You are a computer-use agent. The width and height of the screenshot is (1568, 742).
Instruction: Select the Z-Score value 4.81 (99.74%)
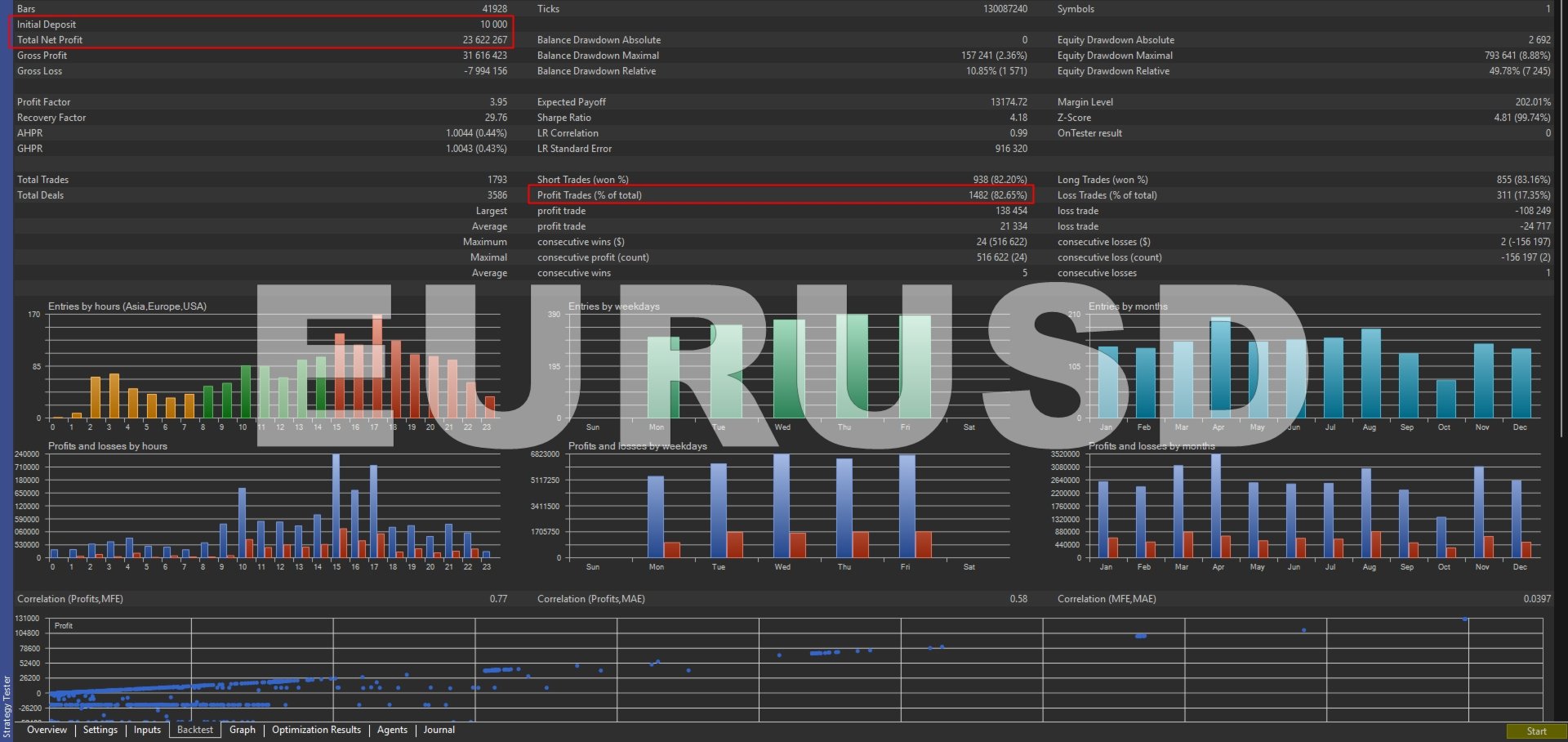(x=1522, y=118)
